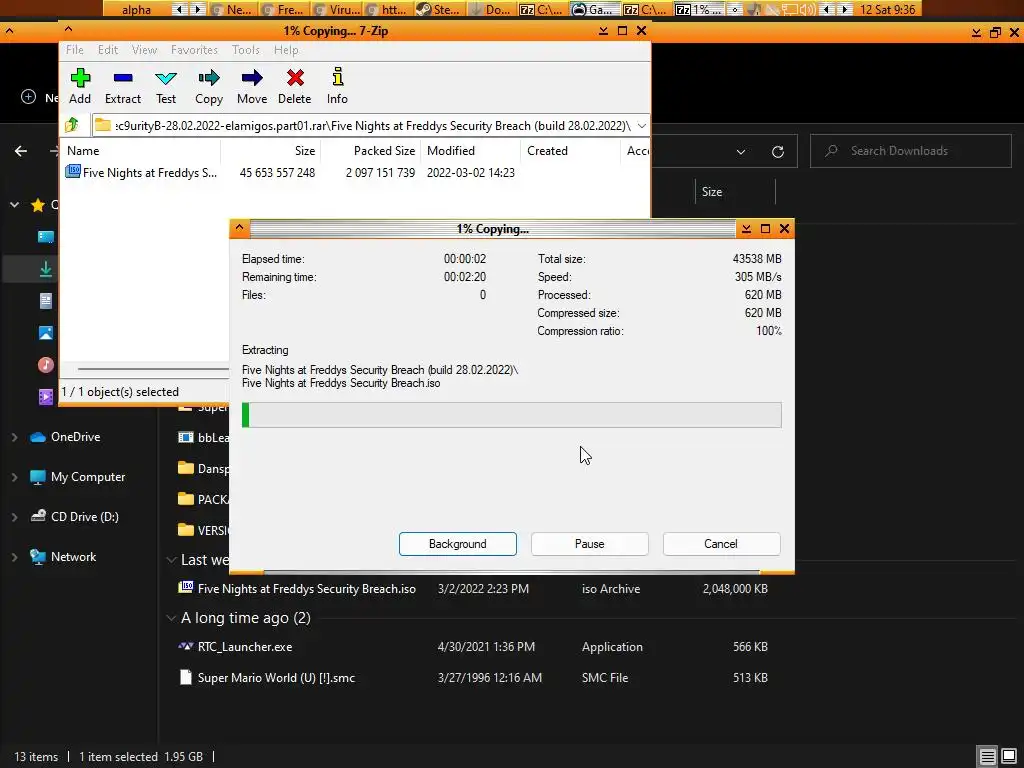Open the File menu in 7-Zip
Image resolution: width=1024 pixels, height=768 pixels.
pyautogui.click(x=74, y=50)
